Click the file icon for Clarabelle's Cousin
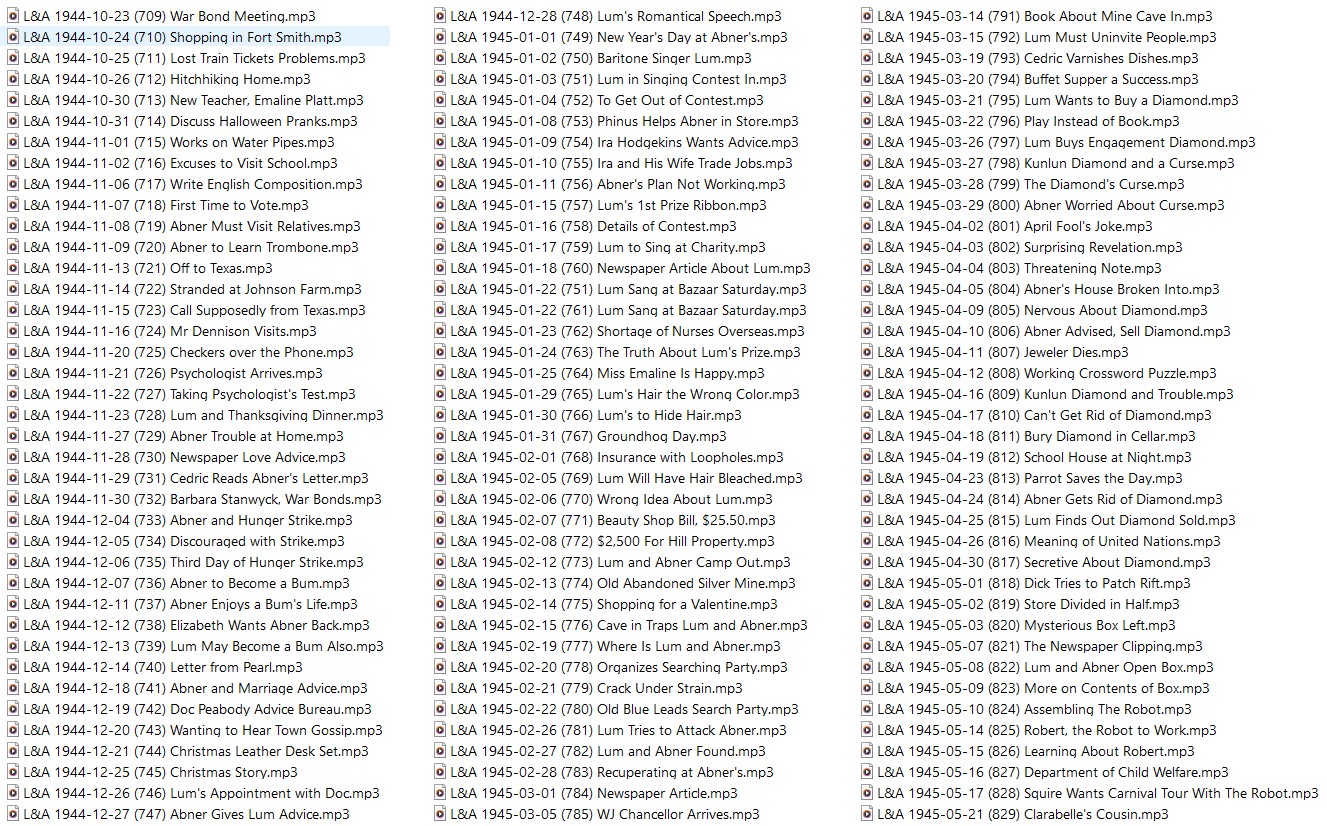1327x826 pixels. click(867, 814)
